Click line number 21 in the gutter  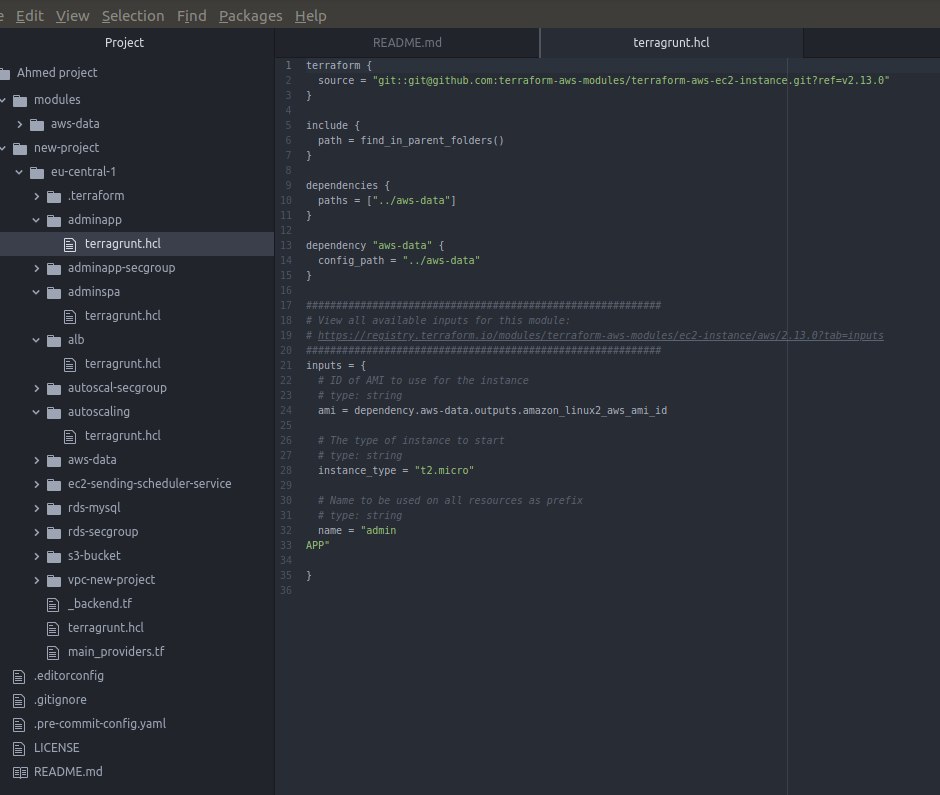(286, 365)
